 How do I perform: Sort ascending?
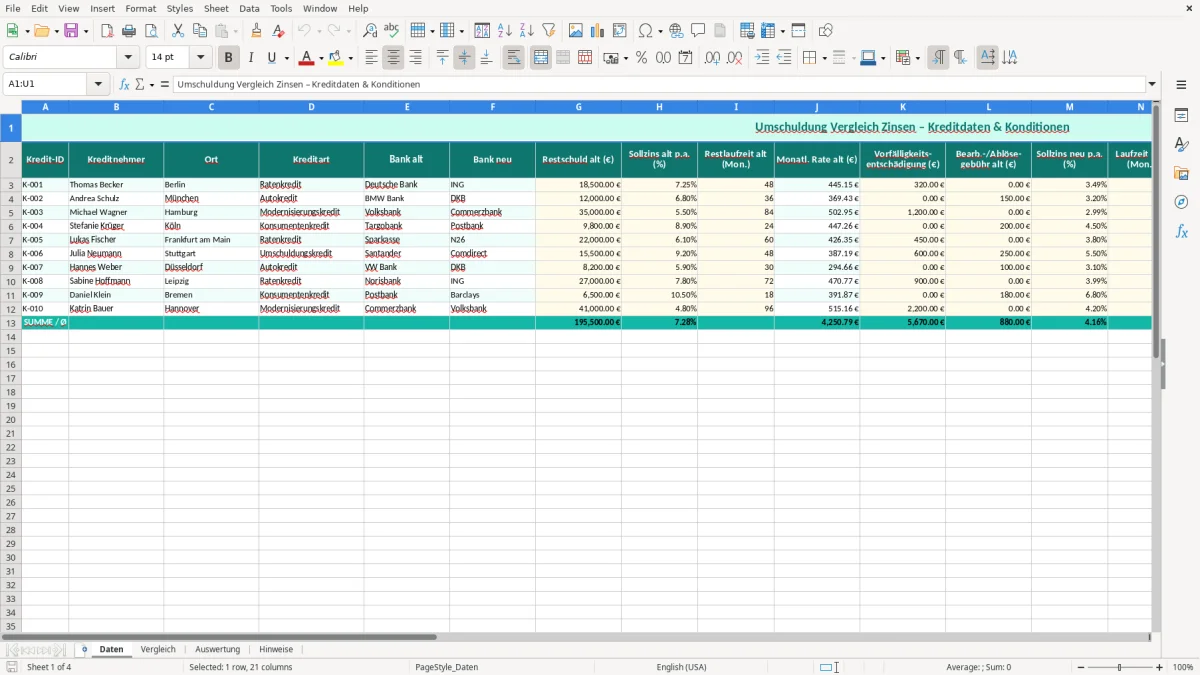coord(504,31)
